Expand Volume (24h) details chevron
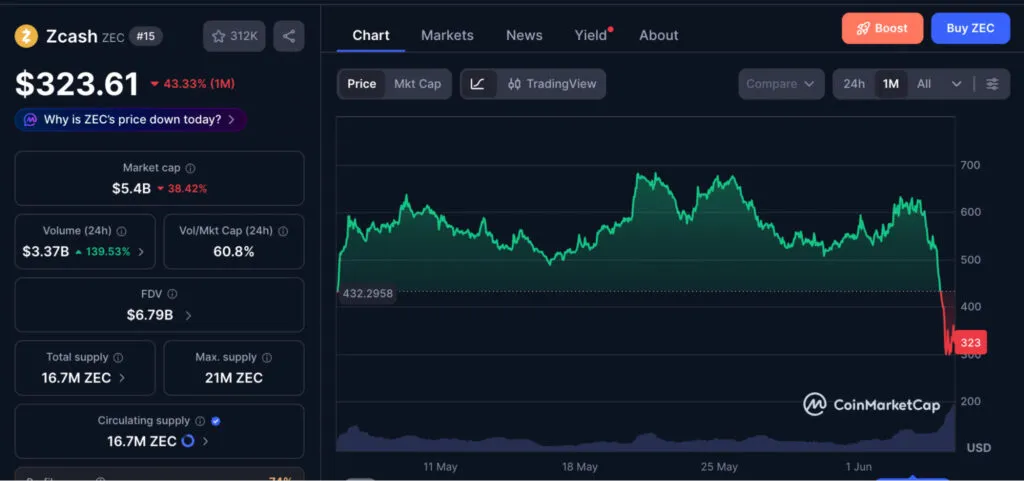The width and height of the screenshot is (1024, 481). [141, 252]
